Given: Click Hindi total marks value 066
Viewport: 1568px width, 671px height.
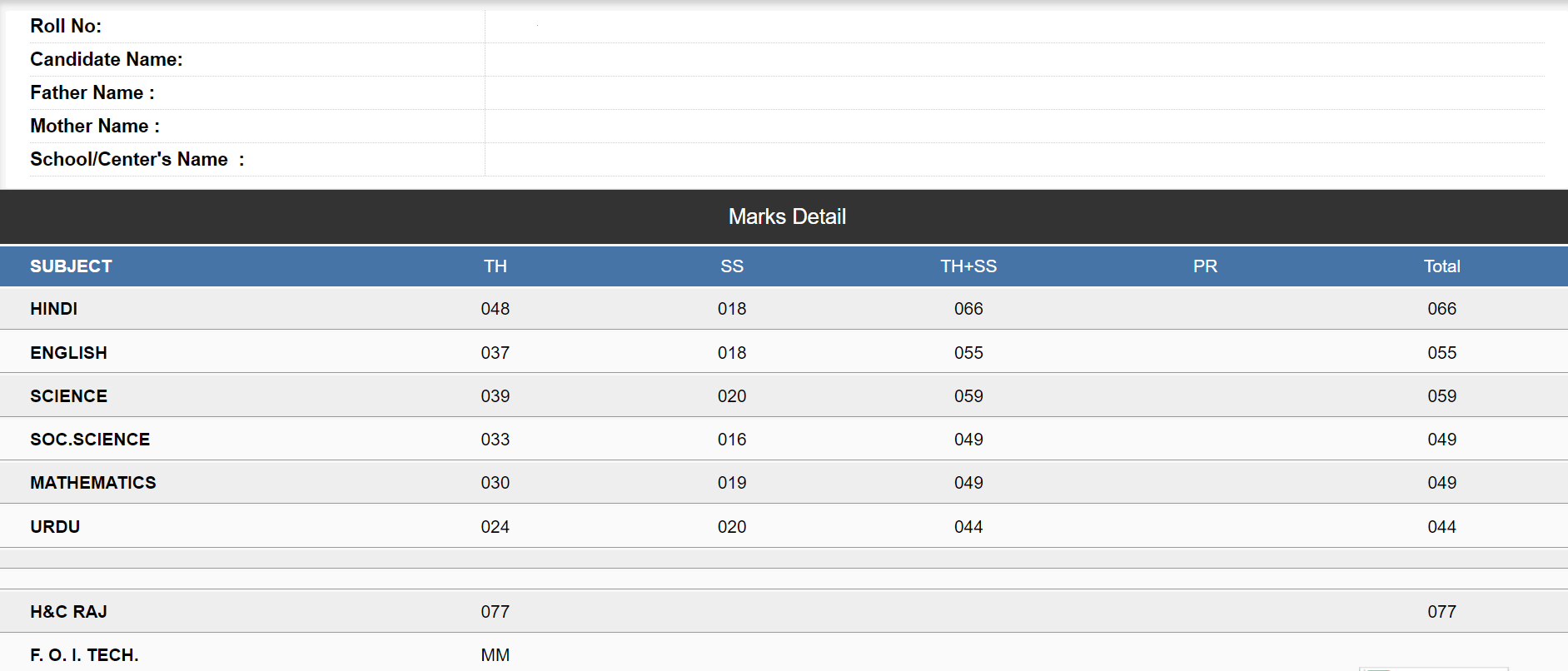Looking at the screenshot, I should [1441, 309].
